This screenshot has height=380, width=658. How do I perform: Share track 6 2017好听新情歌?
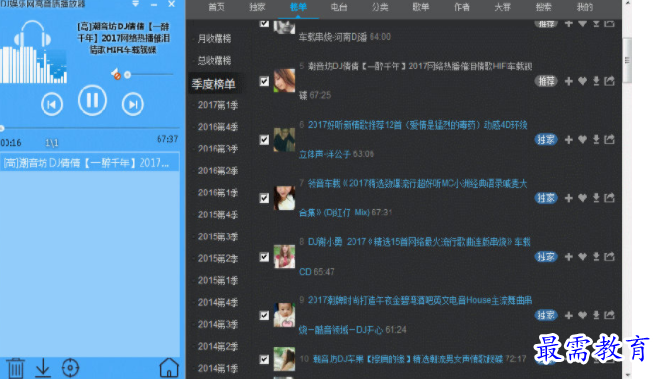pyautogui.click(x=609, y=140)
